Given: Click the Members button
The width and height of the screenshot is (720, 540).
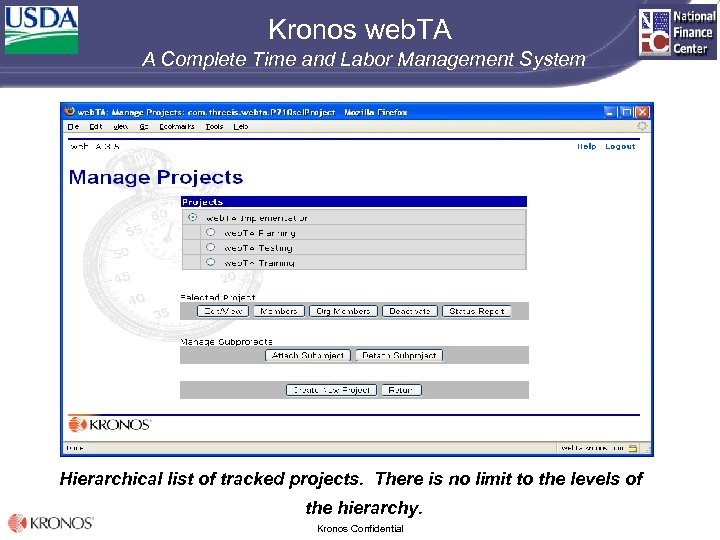Looking at the screenshot, I should pos(279,311).
